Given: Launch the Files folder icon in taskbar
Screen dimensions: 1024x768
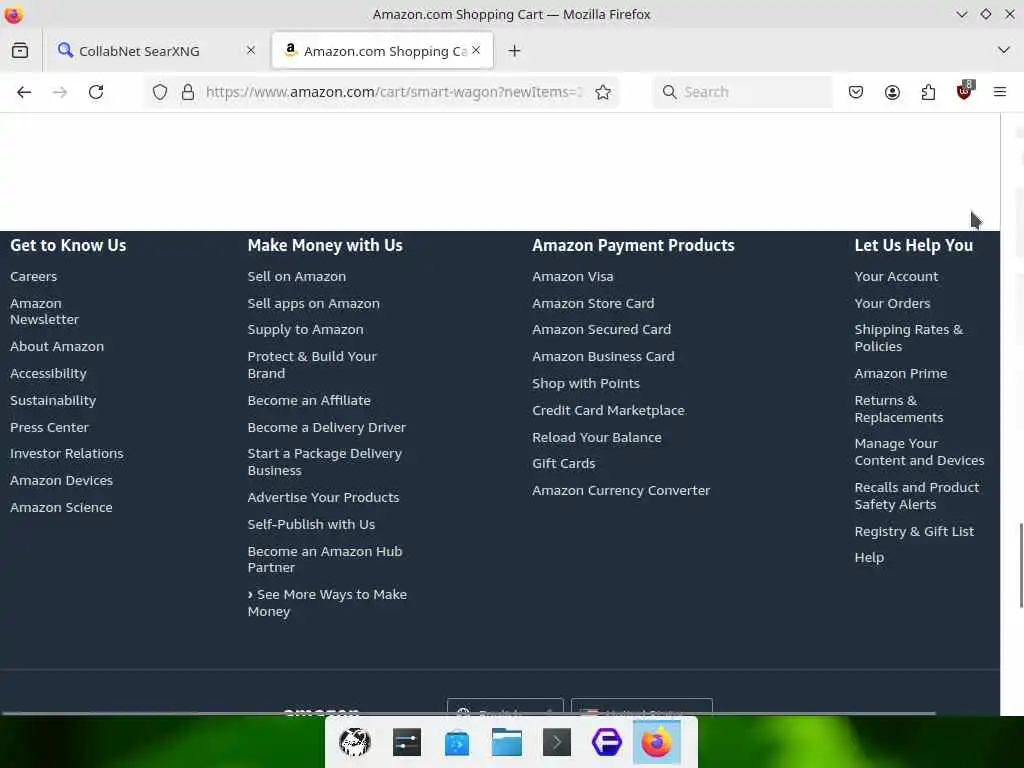Looking at the screenshot, I should coord(507,743).
